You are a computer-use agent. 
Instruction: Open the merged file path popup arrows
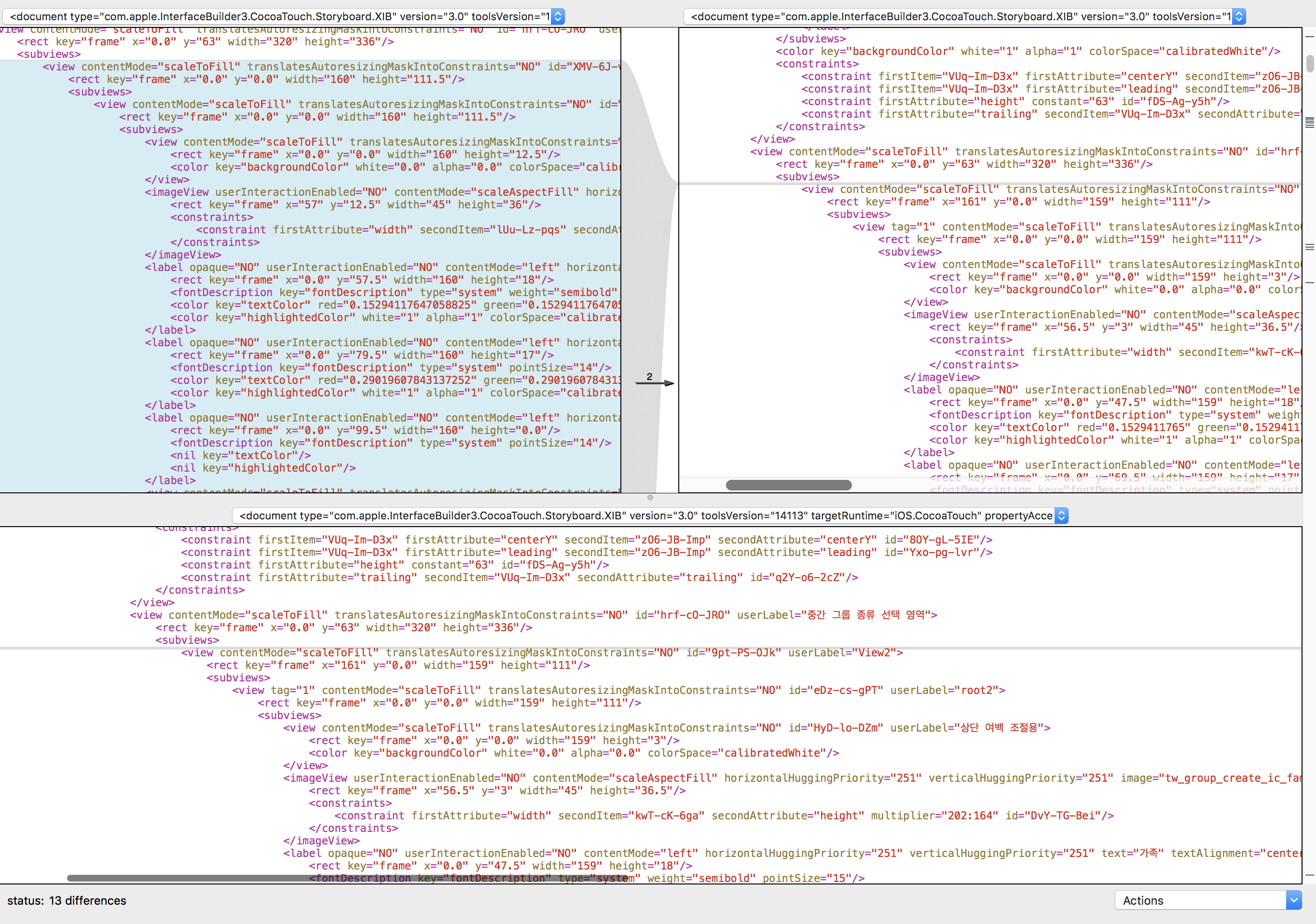click(x=1061, y=516)
